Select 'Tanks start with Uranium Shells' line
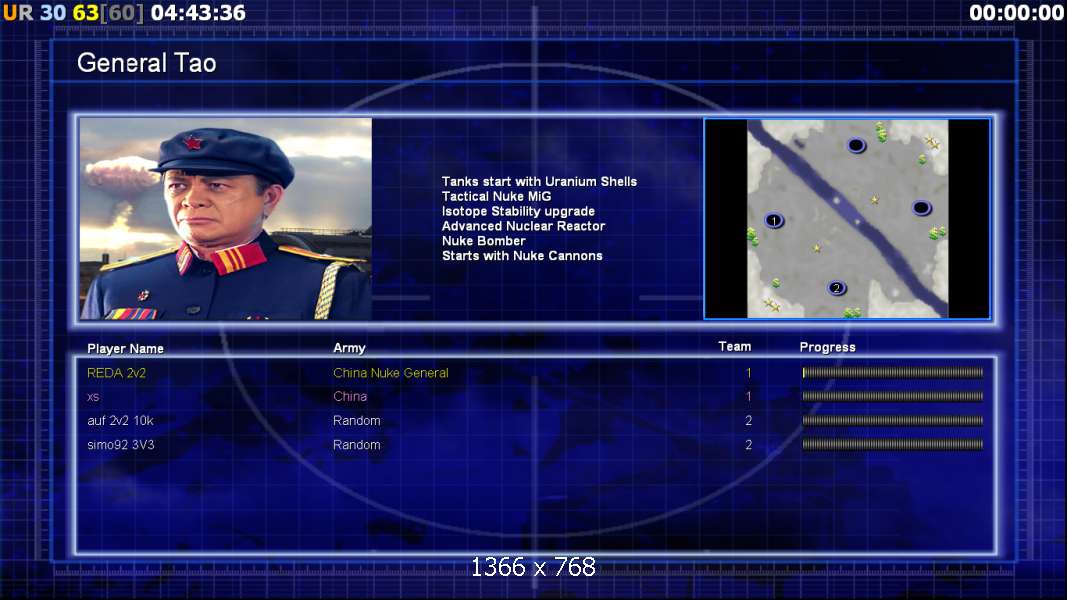The image size is (1067, 600). (x=539, y=182)
